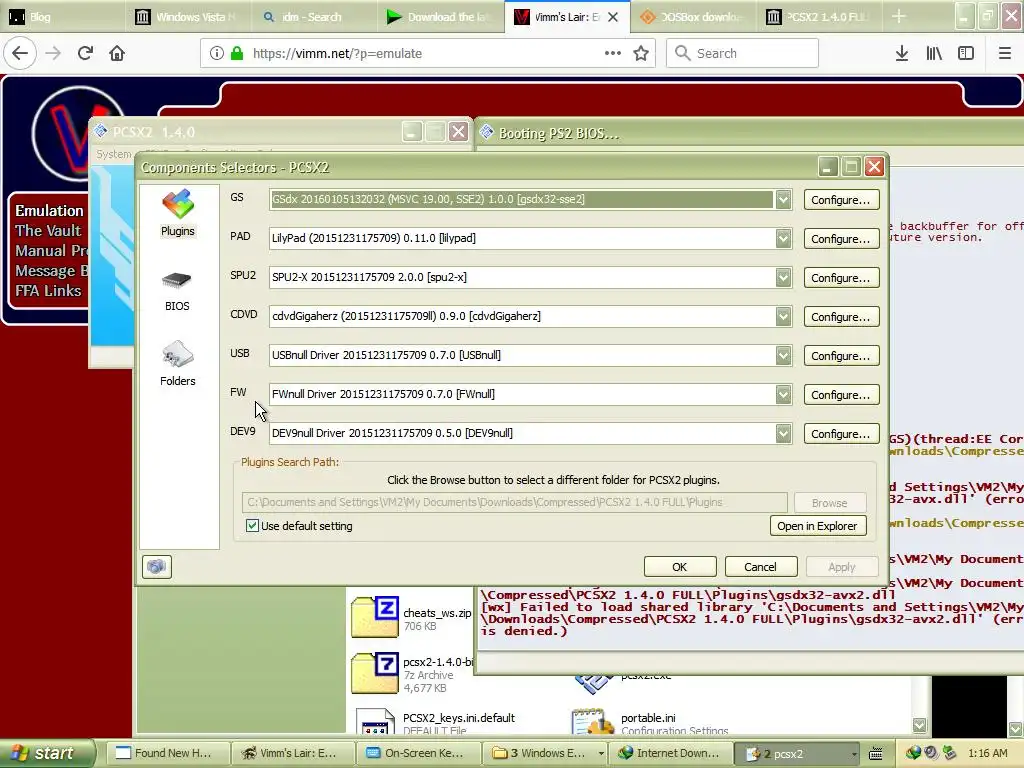Click explorer scrollbar down arrow
The image size is (1024, 768).
[x=920, y=726]
